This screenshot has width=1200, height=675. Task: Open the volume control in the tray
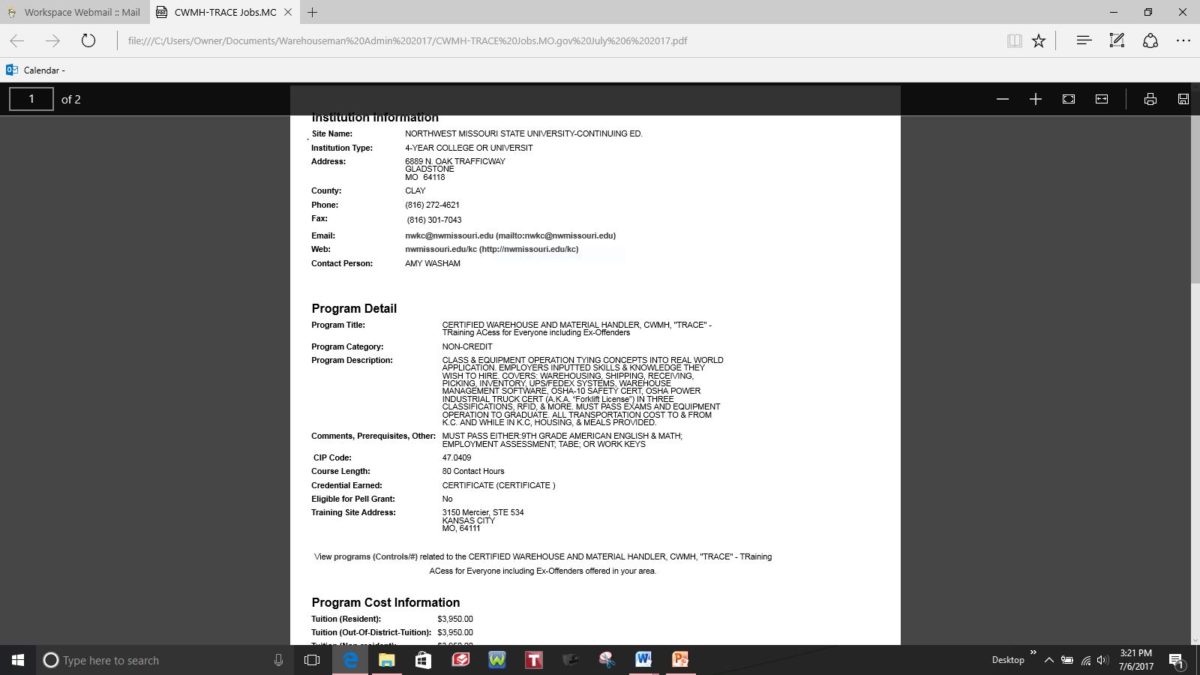1103,660
